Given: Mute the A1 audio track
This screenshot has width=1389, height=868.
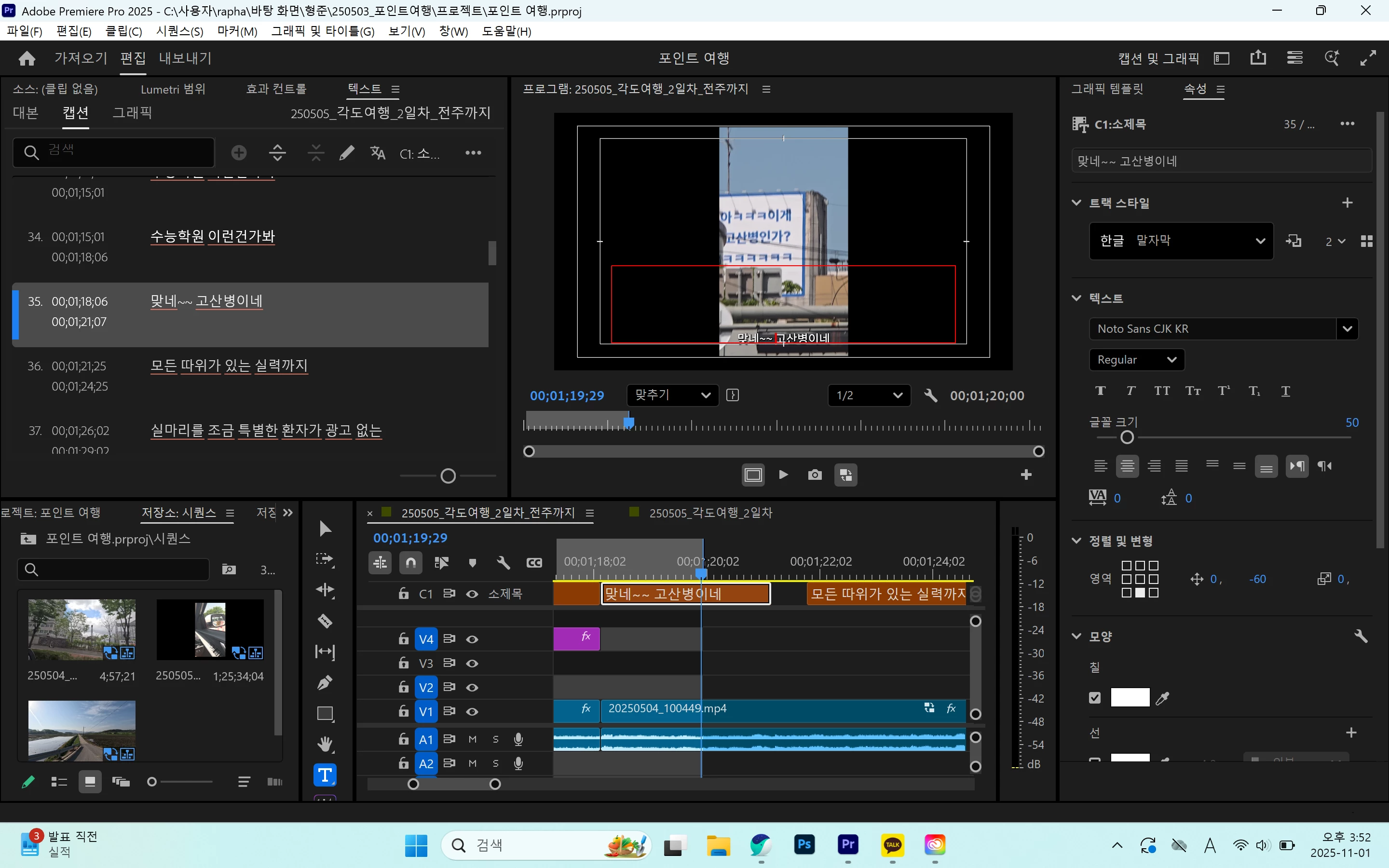Looking at the screenshot, I should coord(472,739).
